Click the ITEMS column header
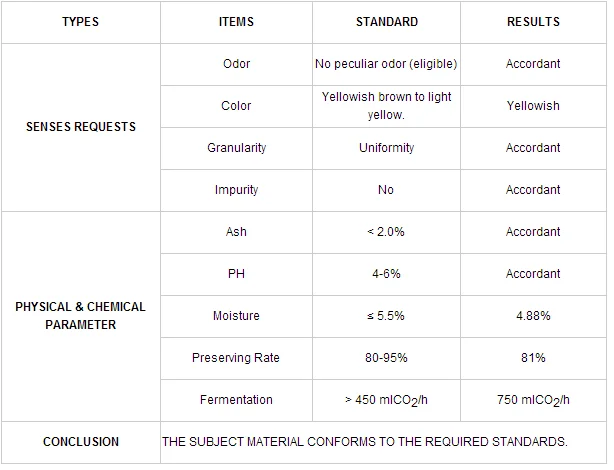This screenshot has height=470, width=614. click(236, 22)
